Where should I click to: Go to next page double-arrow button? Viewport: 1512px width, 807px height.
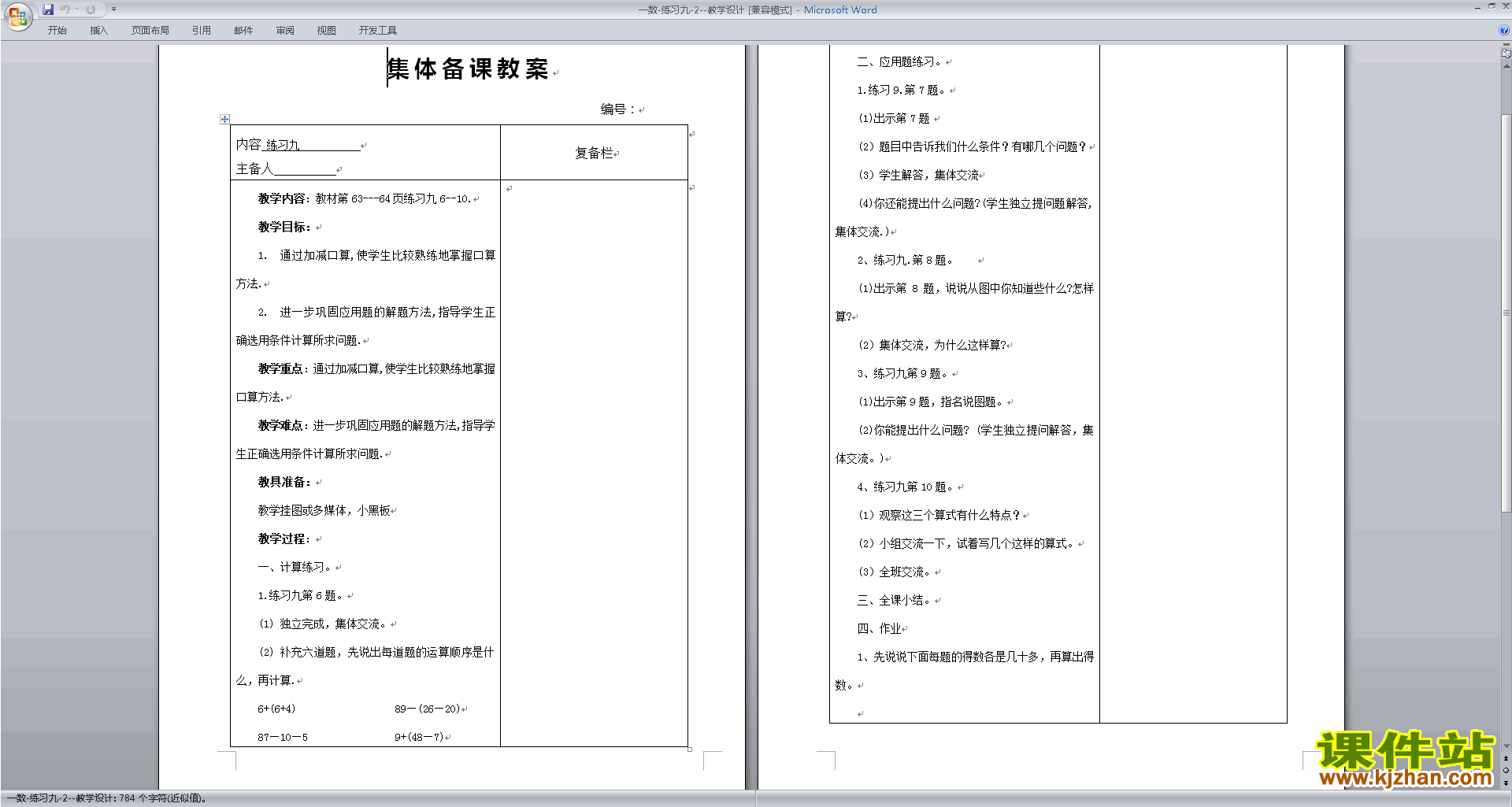point(1506,782)
